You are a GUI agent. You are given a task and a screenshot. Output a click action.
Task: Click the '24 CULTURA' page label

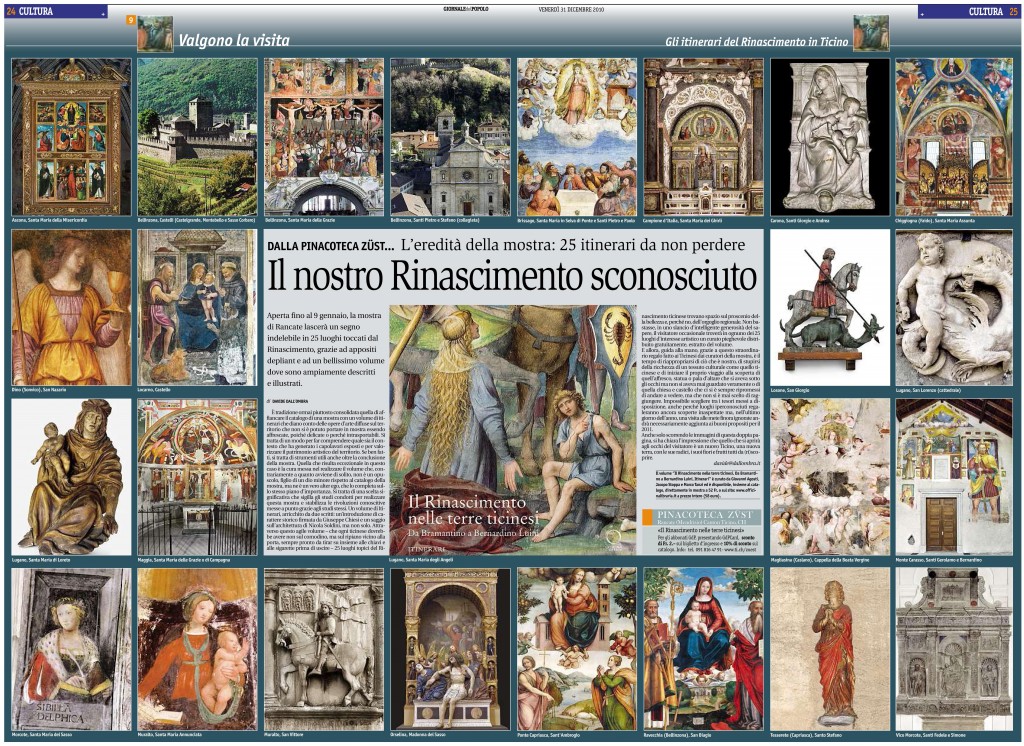click(30, 11)
